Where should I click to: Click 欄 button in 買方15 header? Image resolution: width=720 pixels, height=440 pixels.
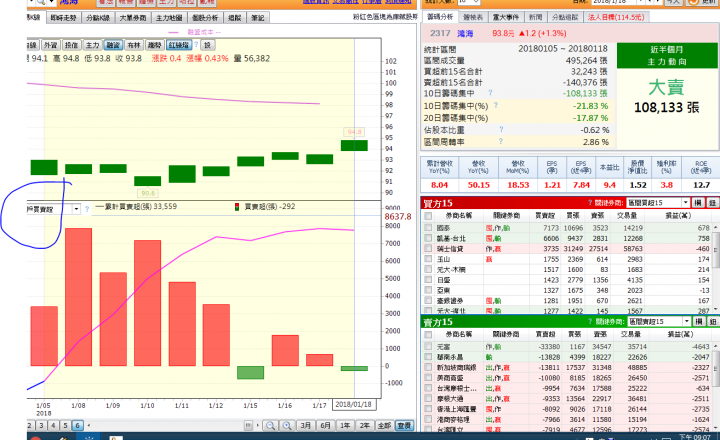click(698, 203)
